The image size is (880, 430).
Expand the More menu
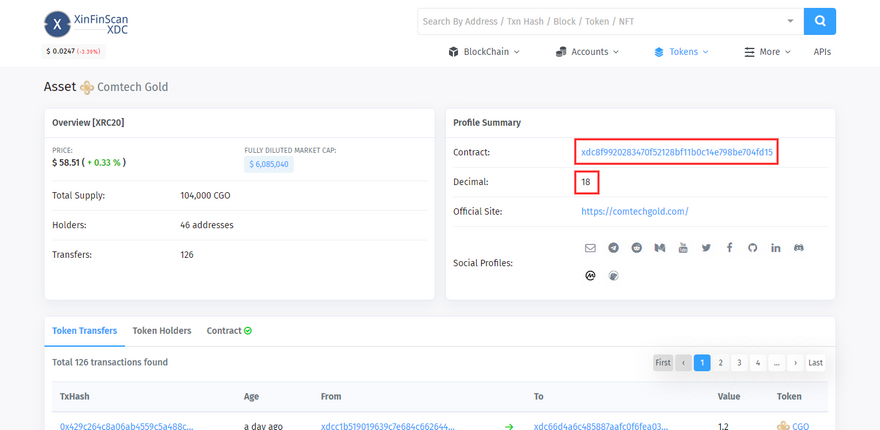pyautogui.click(x=767, y=52)
